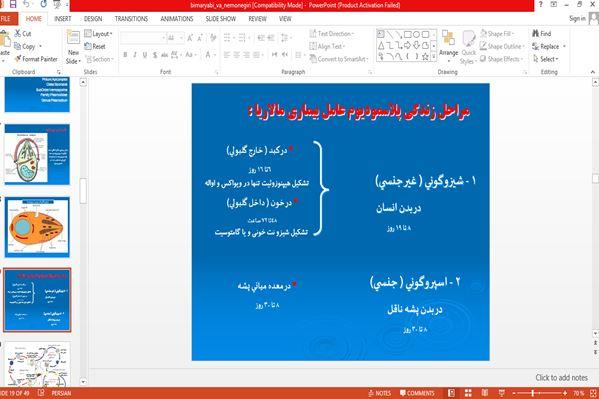This screenshot has height=399, width=599.
Task: Click the 70% zoom level
Action: coord(578,393)
